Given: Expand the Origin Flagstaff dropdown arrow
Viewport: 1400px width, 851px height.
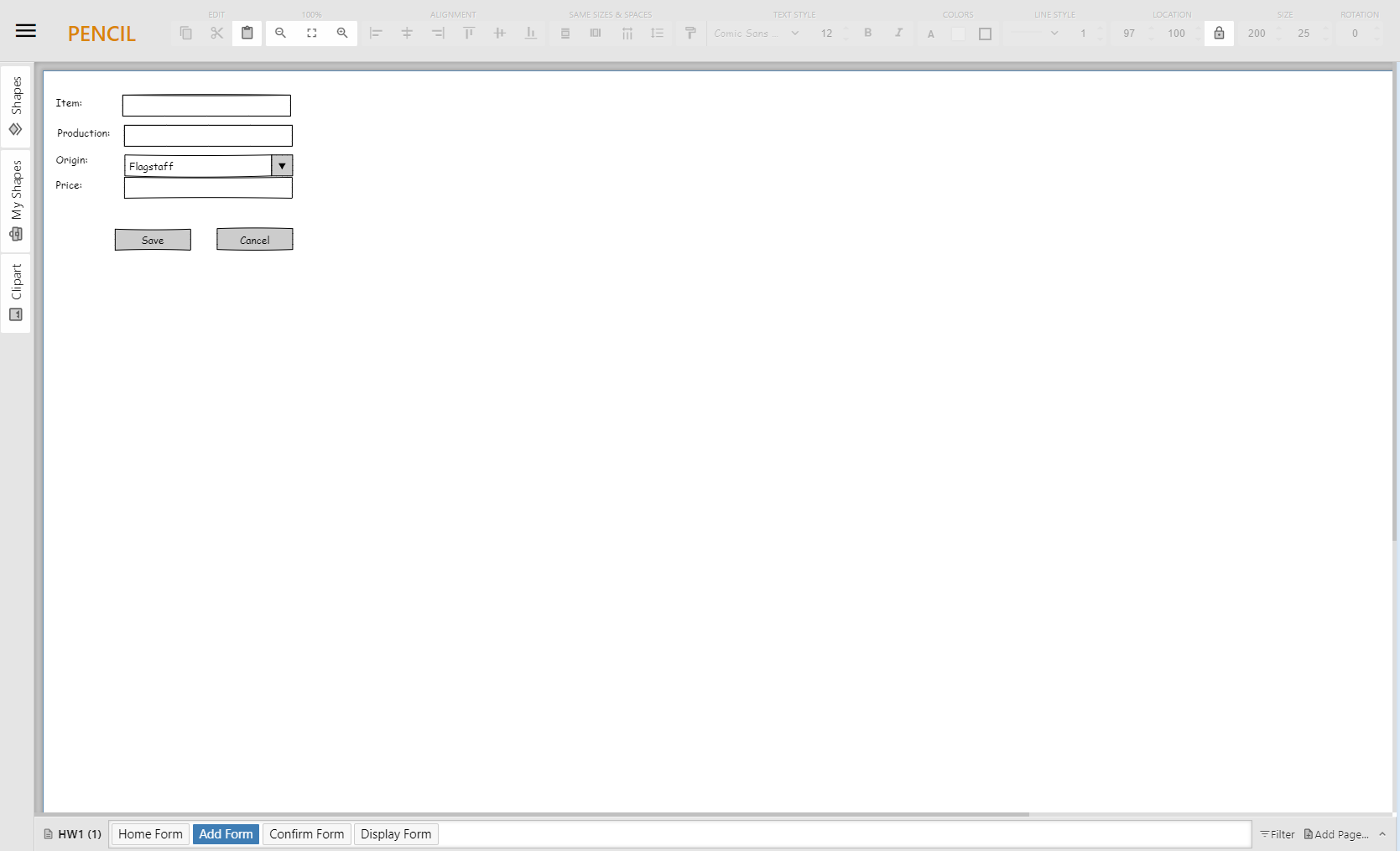Looking at the screenshot, I should pyautogui.click(x=282, y=166).
